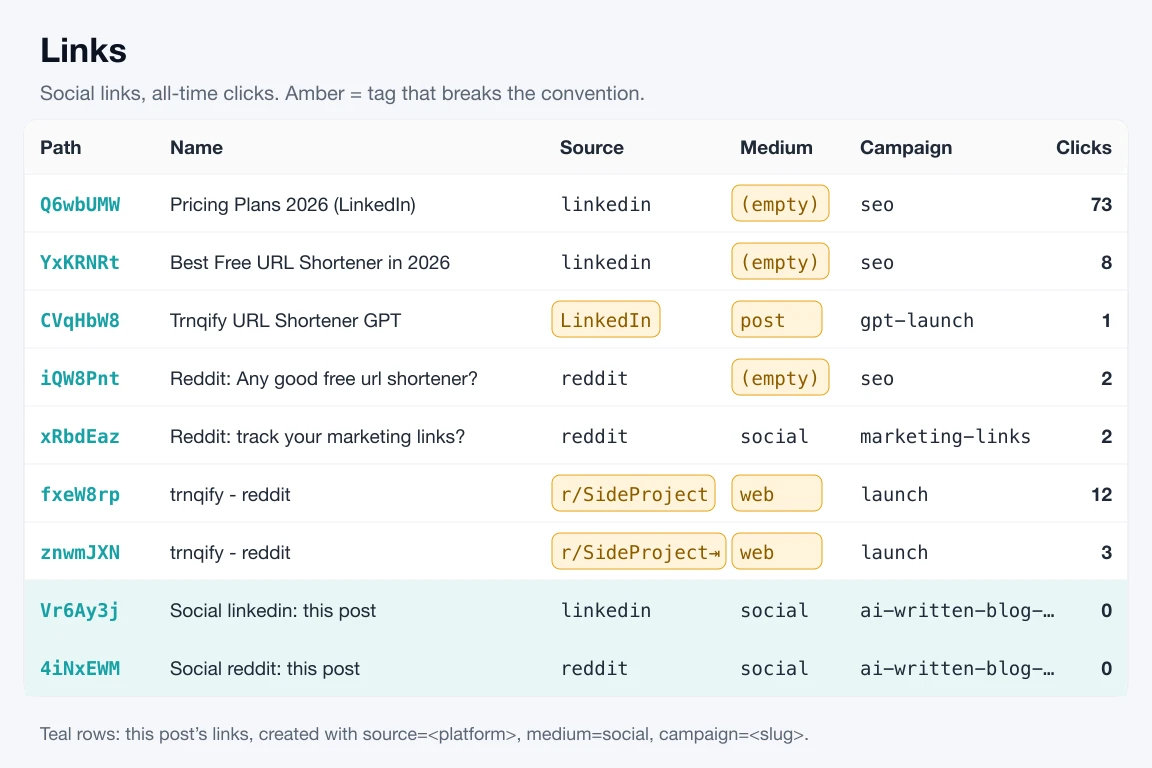Click the "seo" campaign in YxKRNRt row
Screen dimensions: 1152x768
click(877, 263)
